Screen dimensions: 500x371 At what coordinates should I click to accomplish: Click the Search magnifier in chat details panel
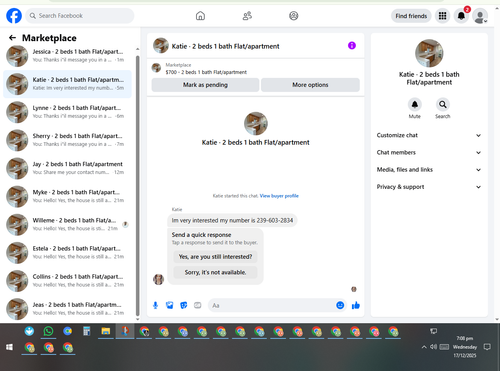[x=443, y=104]
